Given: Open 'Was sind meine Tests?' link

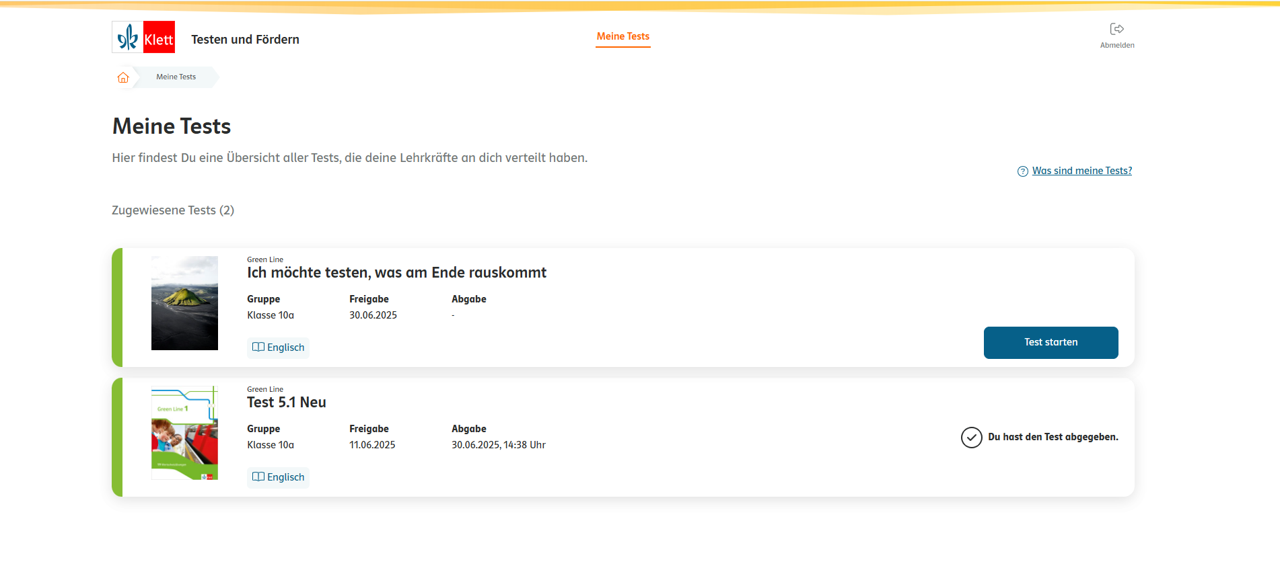Looking at the screenshot, I should [x=1082, y=171].
